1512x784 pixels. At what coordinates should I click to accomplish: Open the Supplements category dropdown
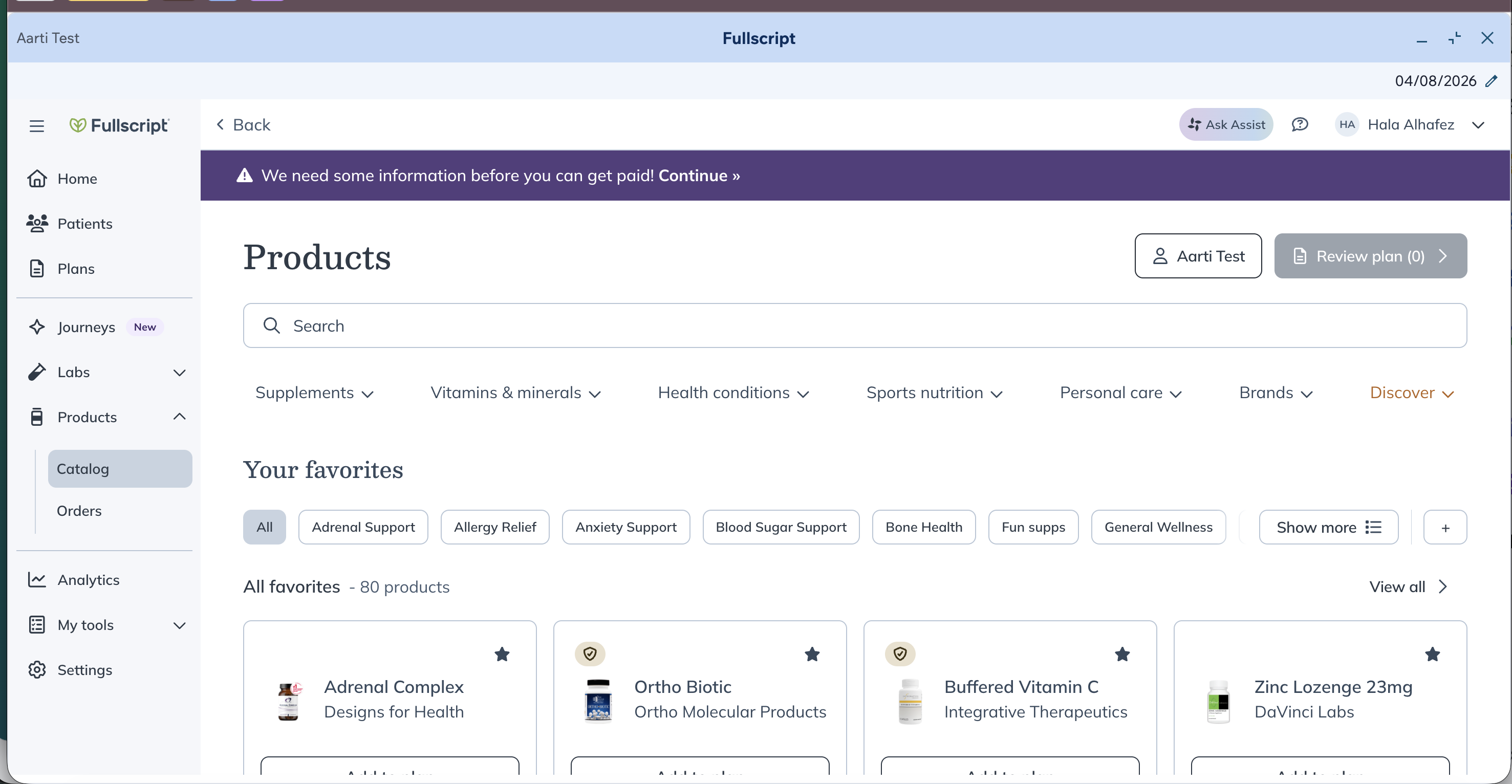click(314, 393)
